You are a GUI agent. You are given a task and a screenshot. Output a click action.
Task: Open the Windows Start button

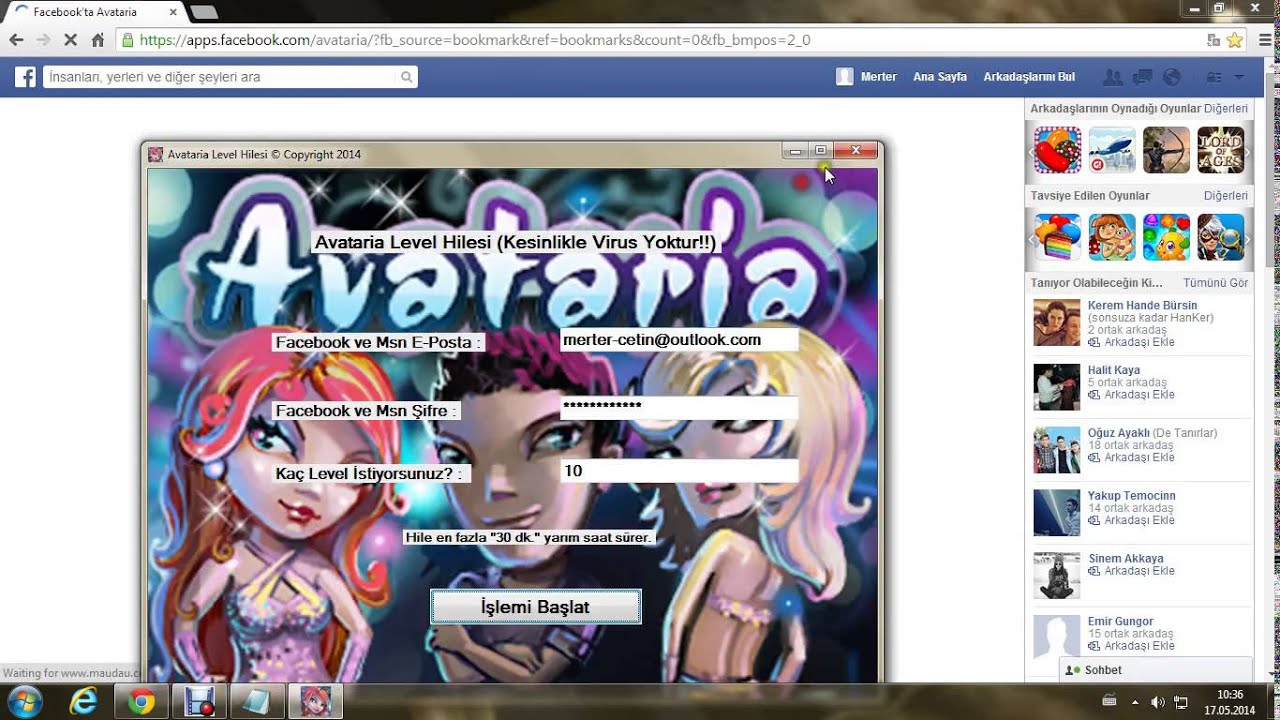click(24, 701)
